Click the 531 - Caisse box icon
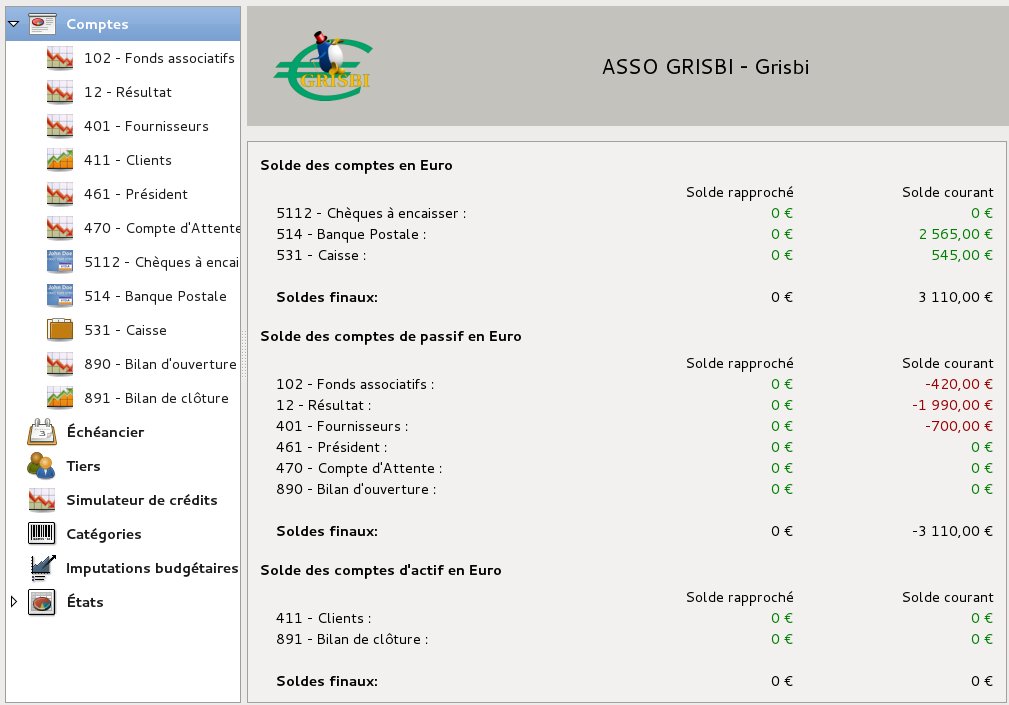The width and height of the screenshot is (1009, 705). pyautogui.click(x=60, y=330)
